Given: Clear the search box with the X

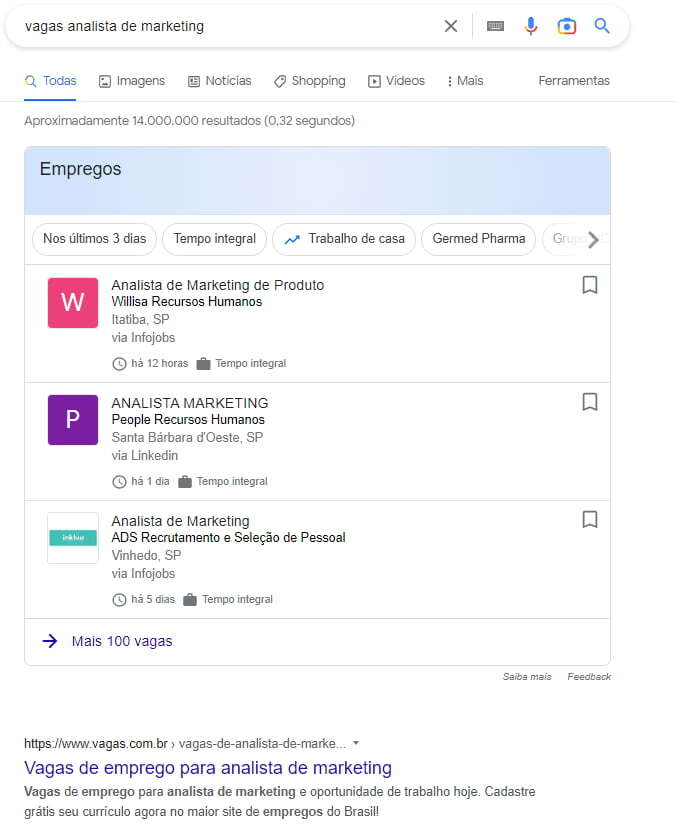Looking at the screenshot, I should 450,26.
